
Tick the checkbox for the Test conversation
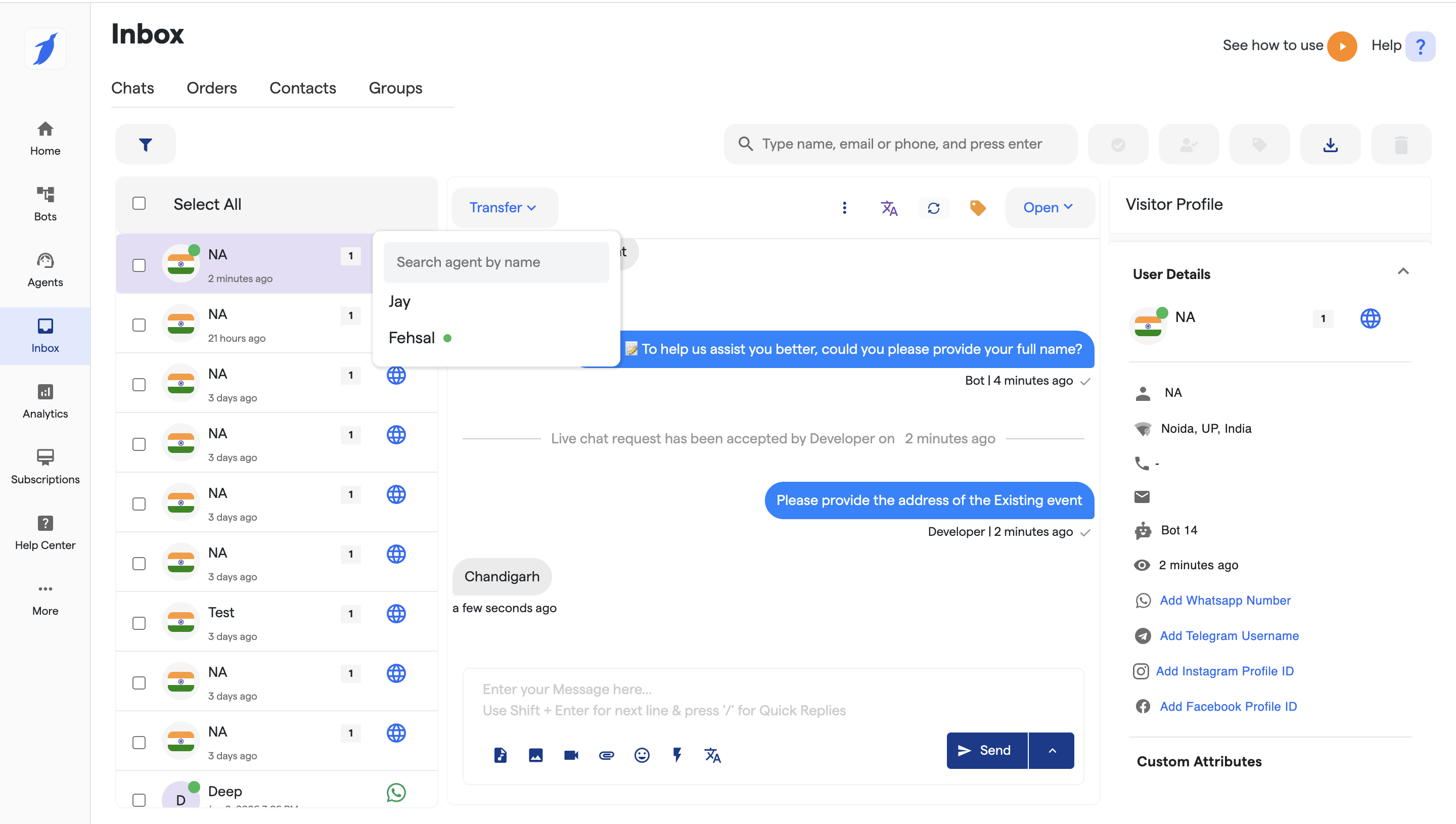click(139, 623)
